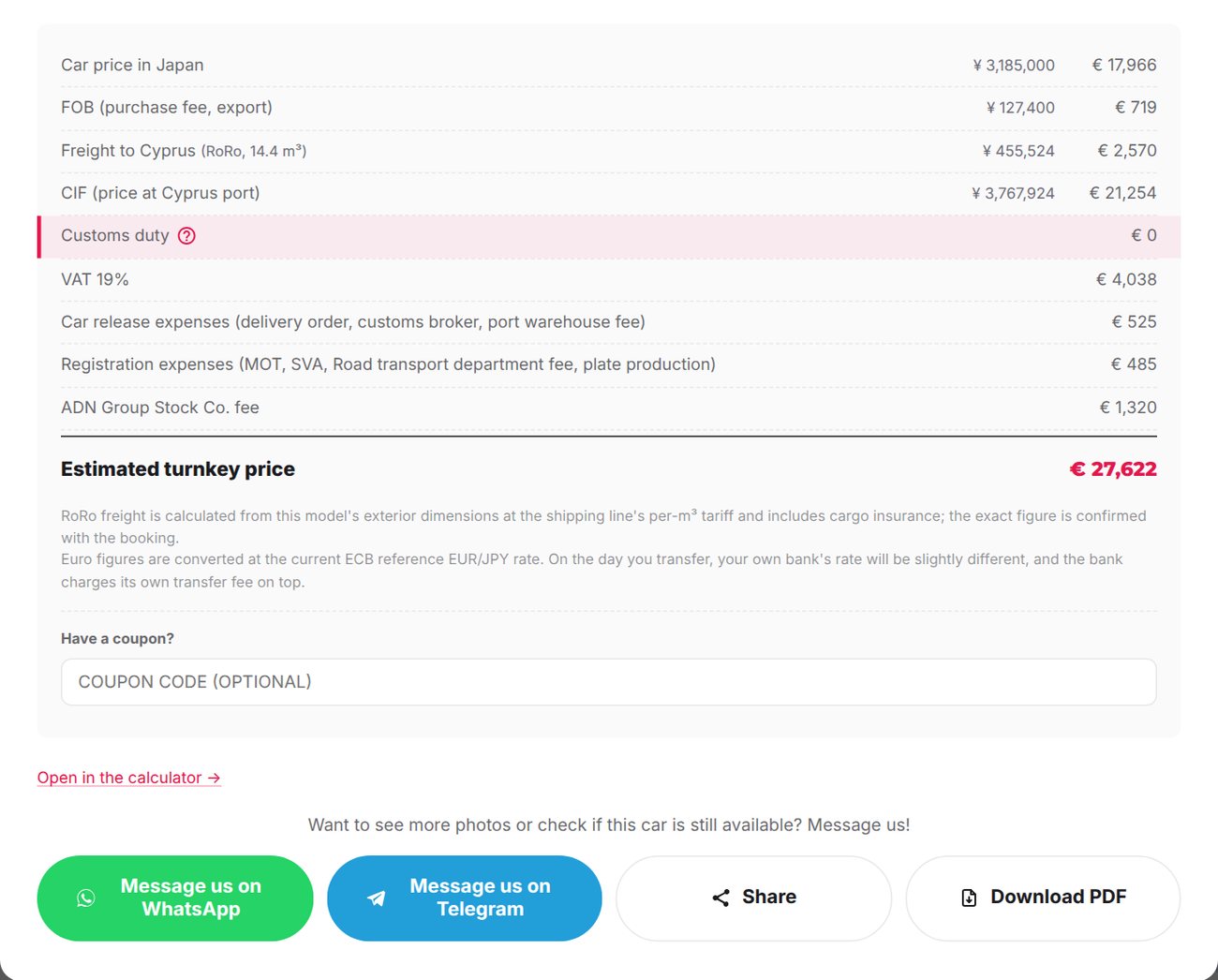
Task: Click the Registration expenses row
Action: (609, 364)
